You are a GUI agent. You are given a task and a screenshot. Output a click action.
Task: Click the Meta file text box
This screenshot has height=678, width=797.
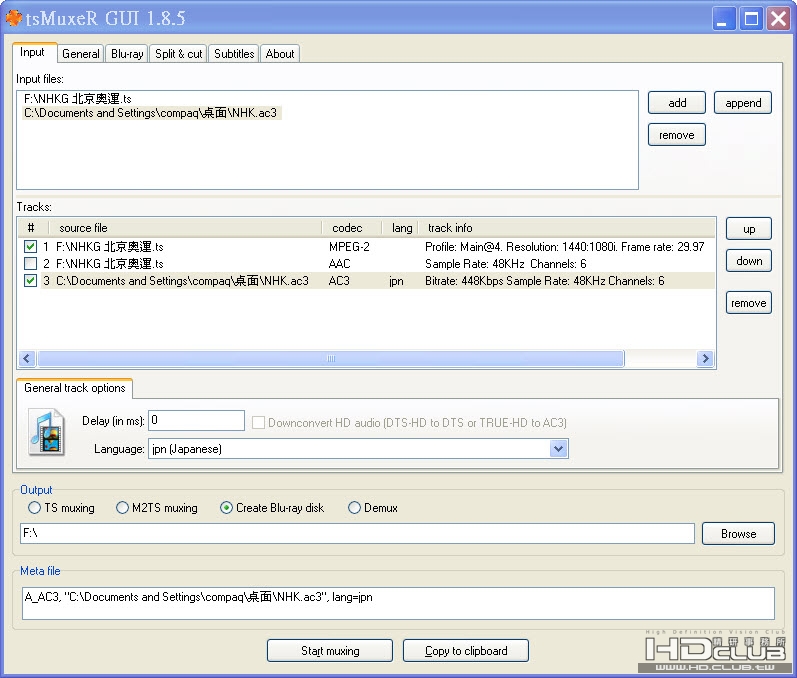(x=398, y=603)
